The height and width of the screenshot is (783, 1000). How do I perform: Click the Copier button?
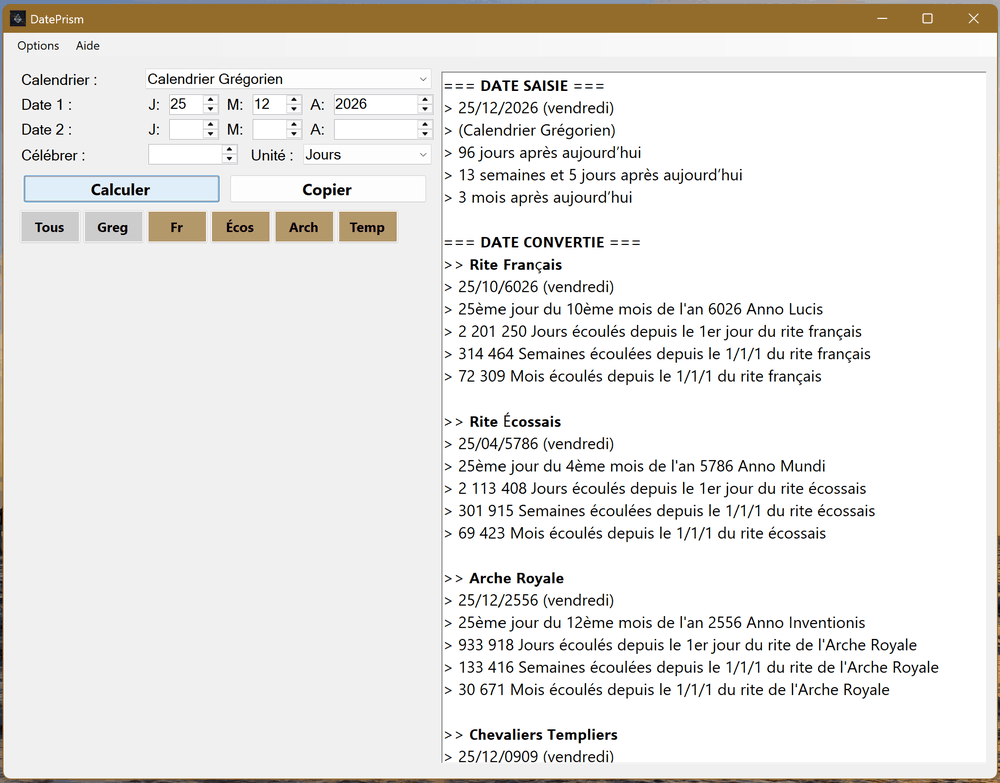[x=327, y=189]
